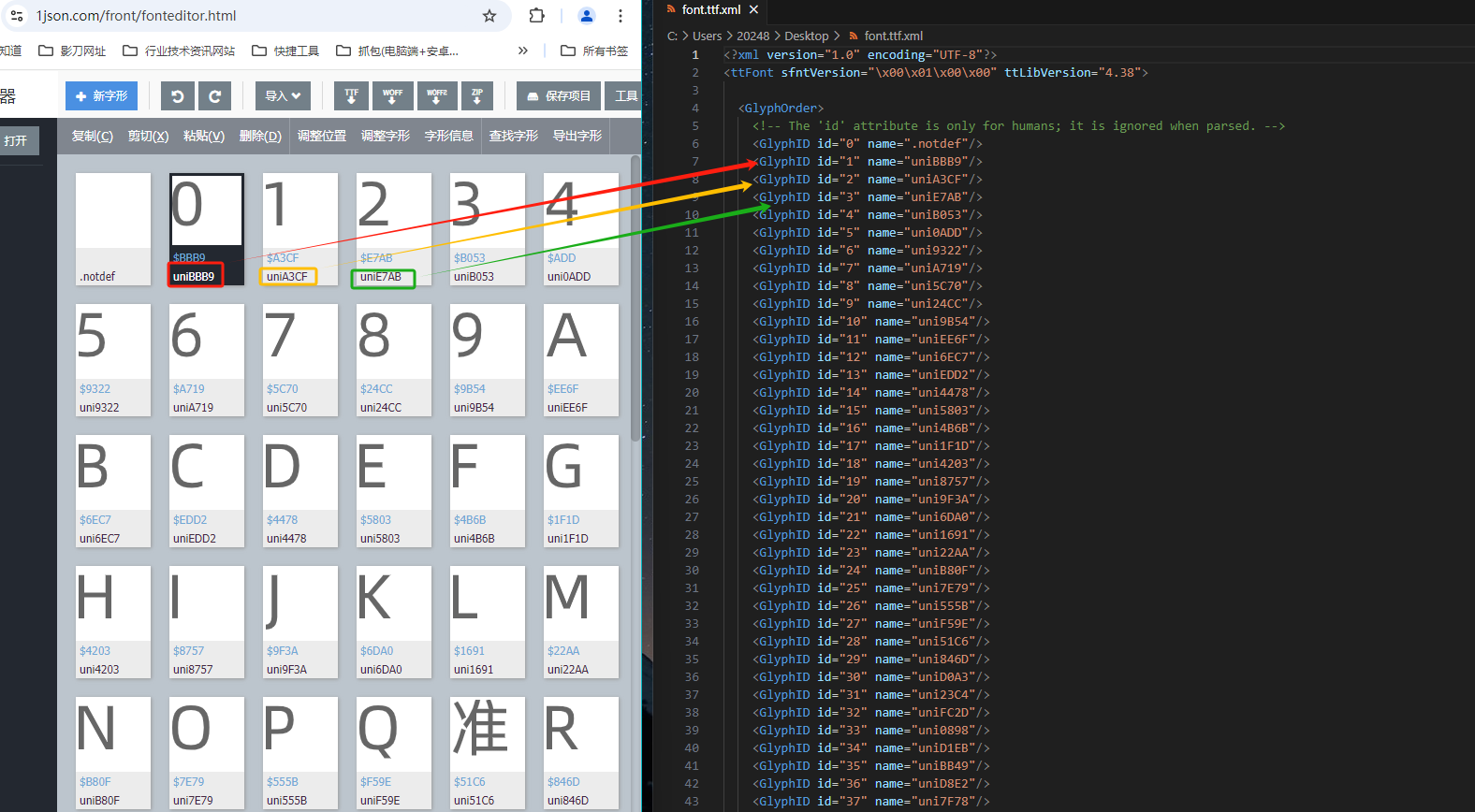
Task: Click the undo arrow button
Action: point(178,95)
